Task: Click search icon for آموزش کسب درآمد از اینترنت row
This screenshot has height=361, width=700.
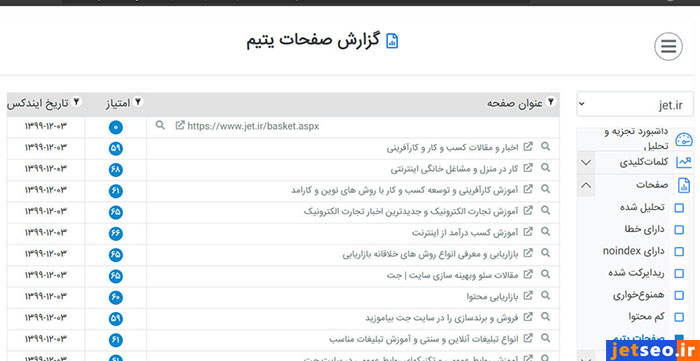Action: pos(545,232)
